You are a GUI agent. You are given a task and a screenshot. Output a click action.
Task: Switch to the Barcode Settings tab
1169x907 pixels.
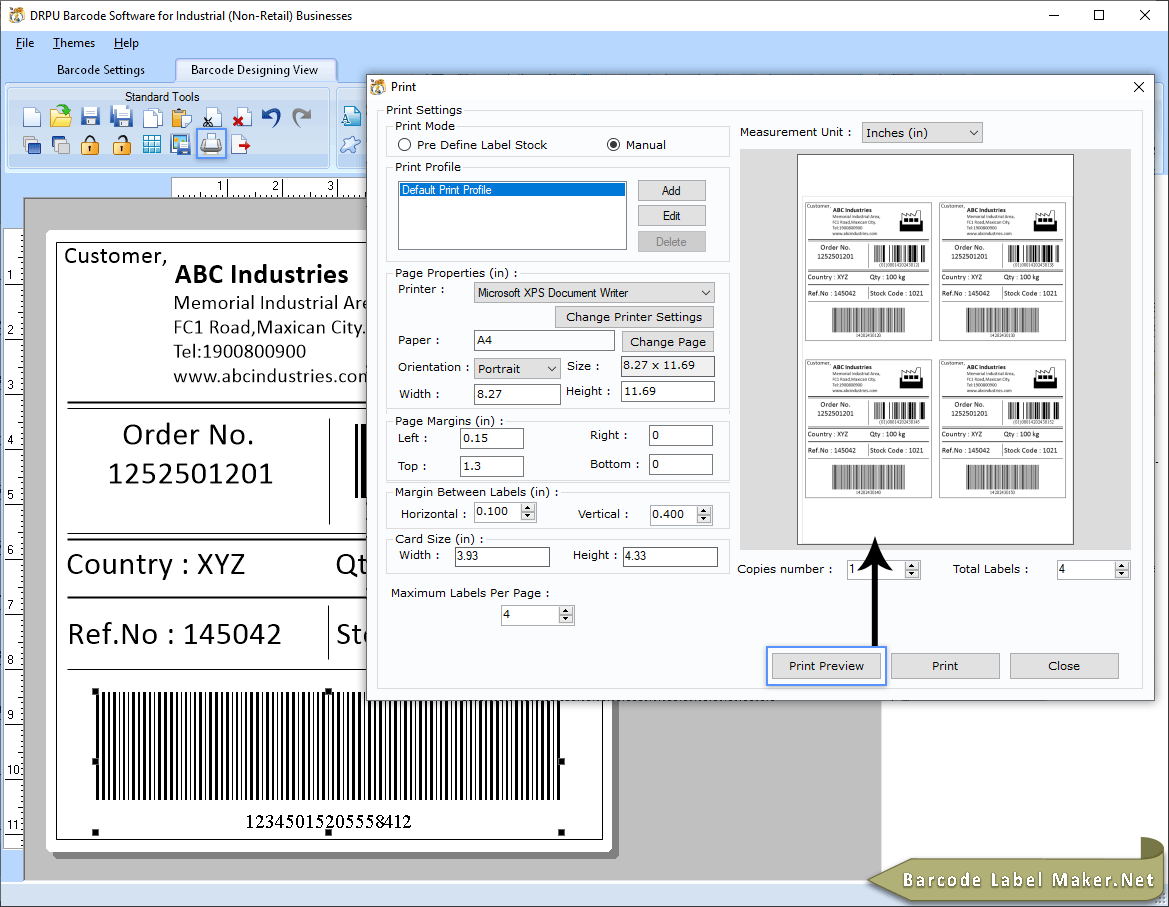pos(101,70)
